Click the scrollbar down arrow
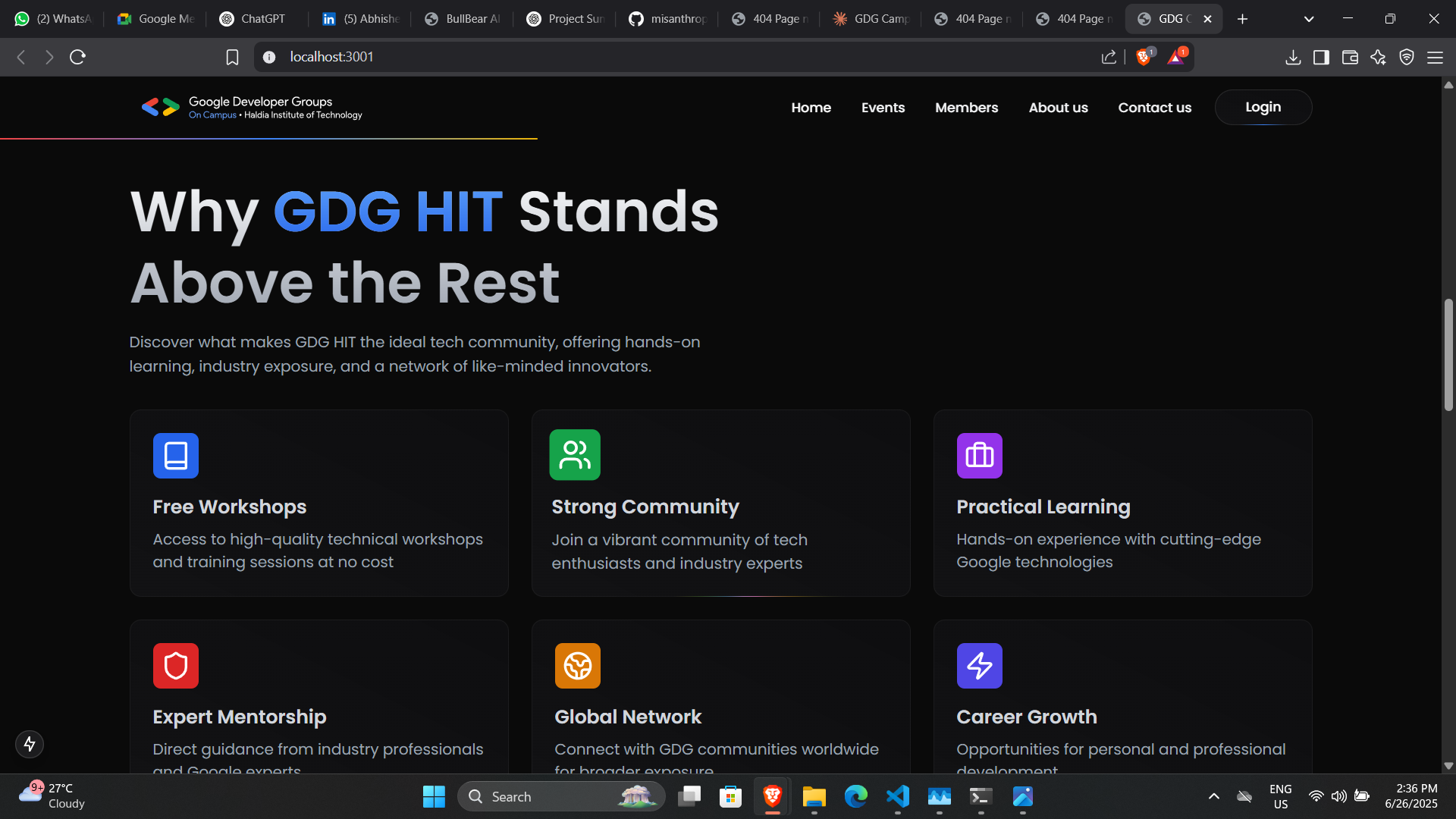Screen dimensions: 1456x819 [x=1448, y=766]
